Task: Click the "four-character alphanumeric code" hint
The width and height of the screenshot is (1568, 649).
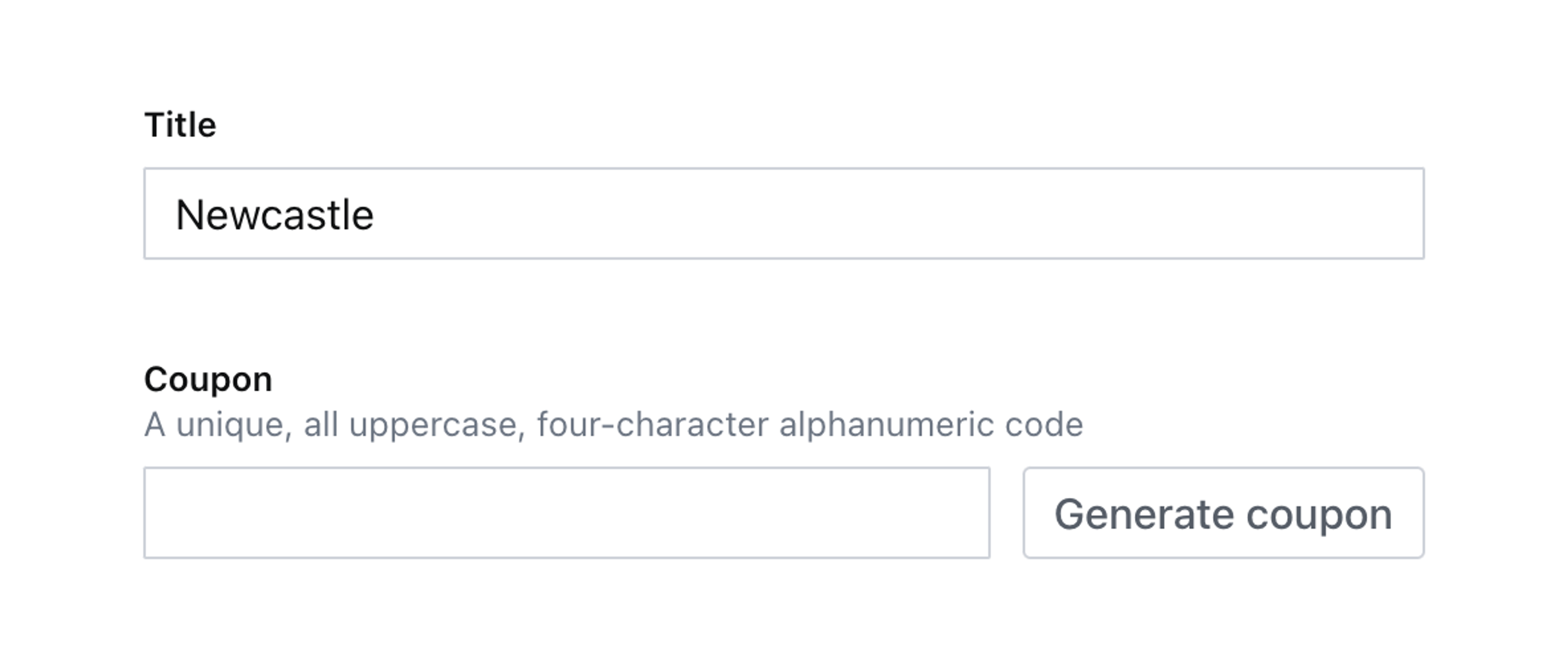Action: click(x=810, y=424)
